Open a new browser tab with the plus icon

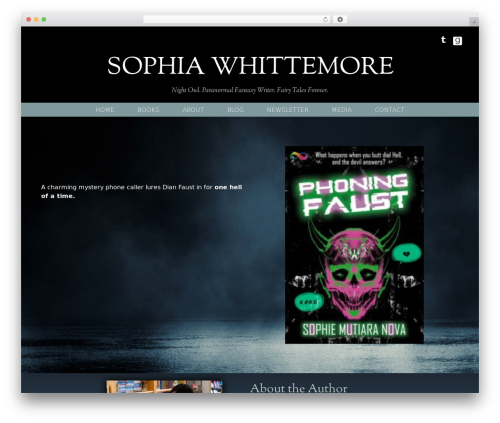pyautogui.click(x=474, y=22)
